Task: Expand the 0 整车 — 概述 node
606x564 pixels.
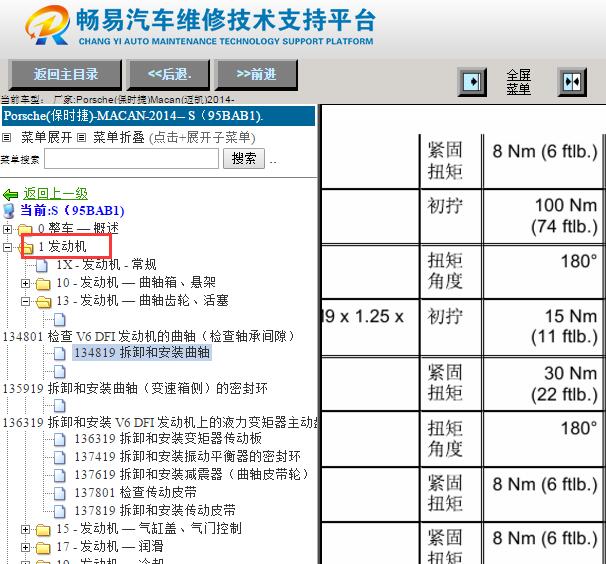Action: click(7, 229)
